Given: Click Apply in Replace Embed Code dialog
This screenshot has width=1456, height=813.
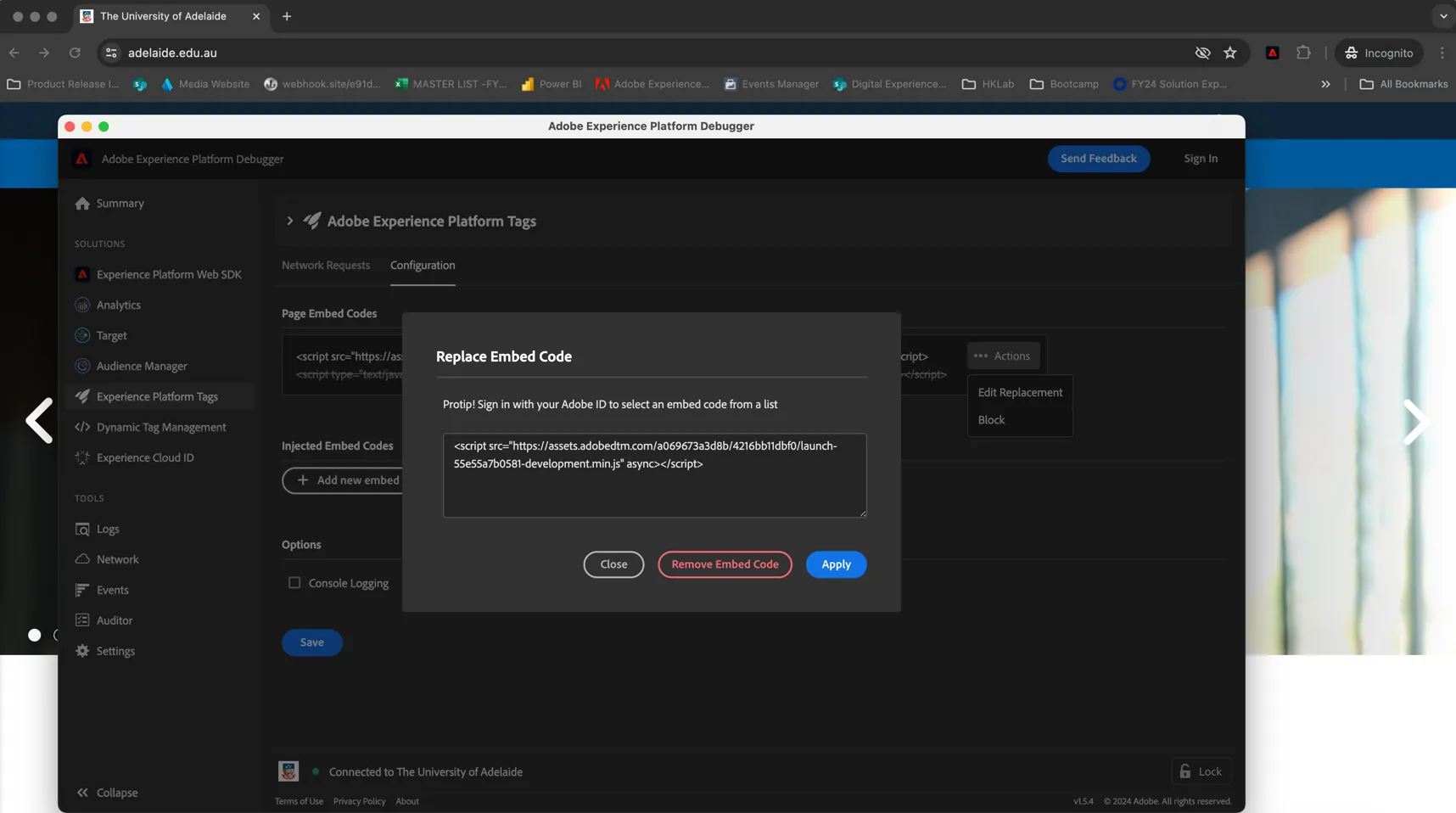Looking at the screenshot, I should 836,564.
